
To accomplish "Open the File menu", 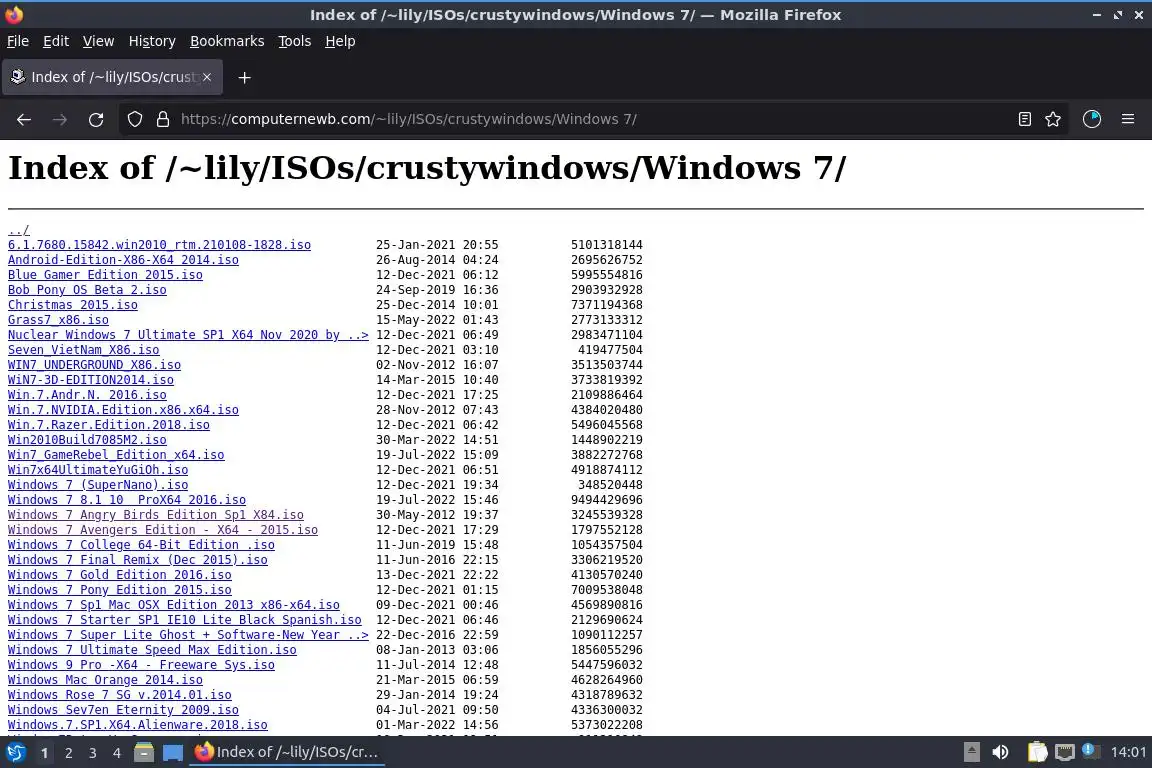I will tap(18, 41).
